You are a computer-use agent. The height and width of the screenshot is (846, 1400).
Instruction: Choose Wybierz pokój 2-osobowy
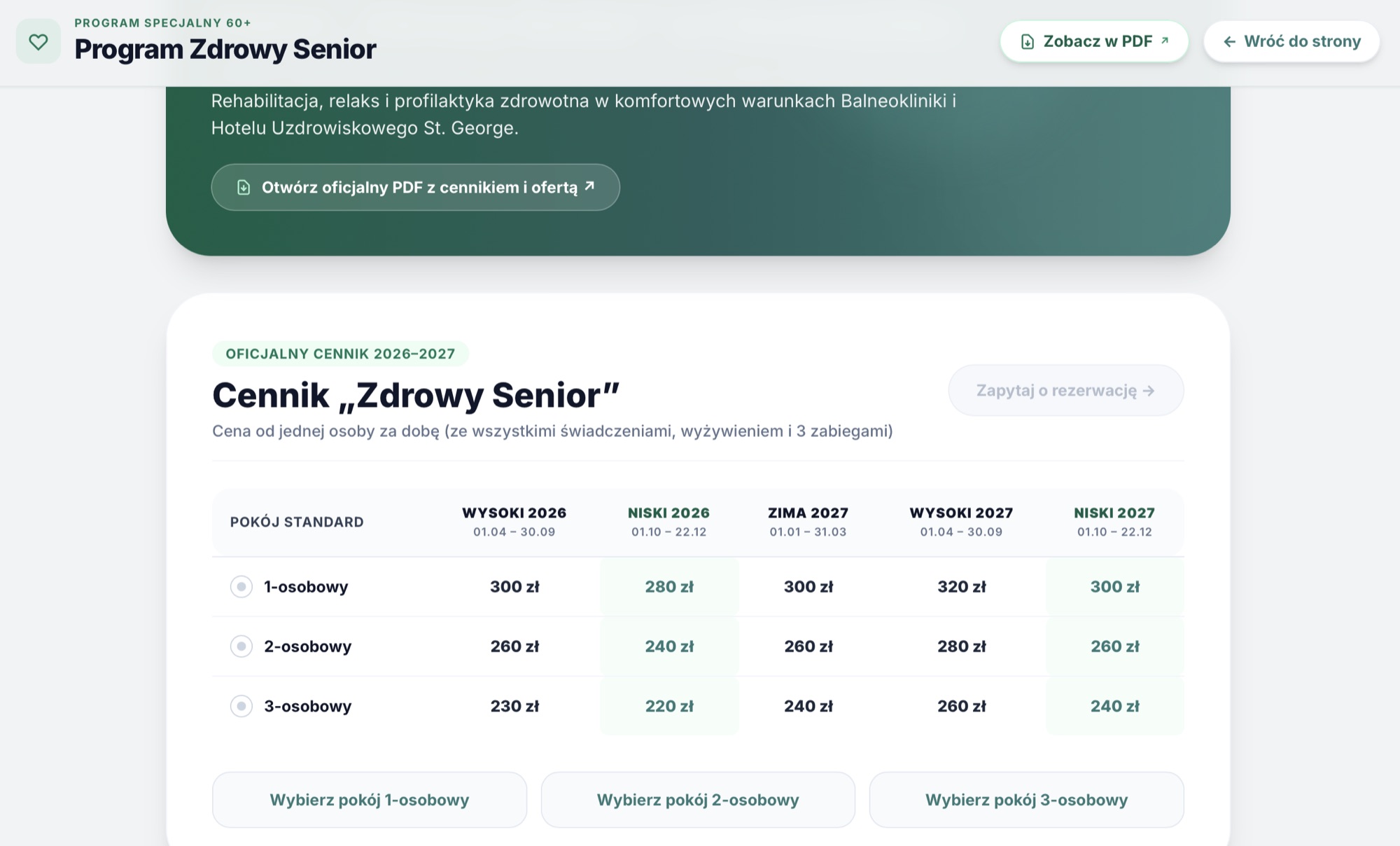(698, 800)
